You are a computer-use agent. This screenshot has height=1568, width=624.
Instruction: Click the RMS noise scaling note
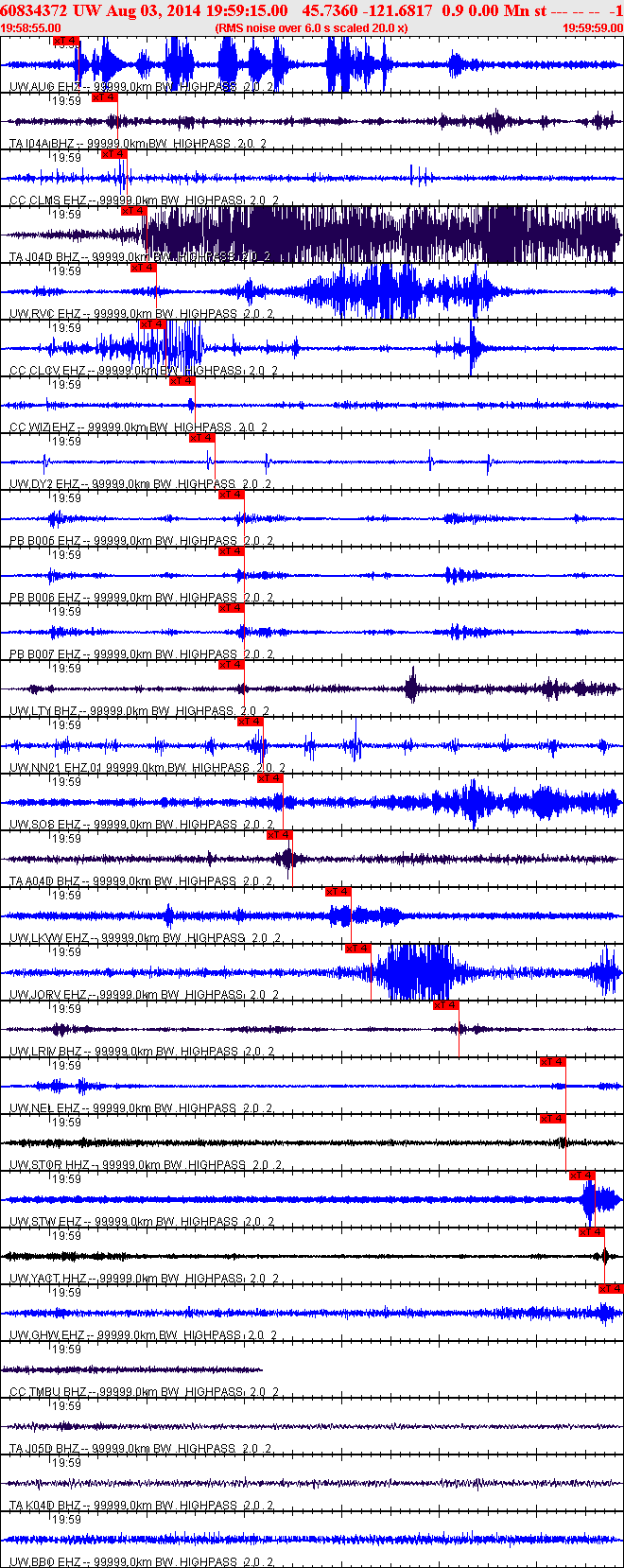[312, 28]
